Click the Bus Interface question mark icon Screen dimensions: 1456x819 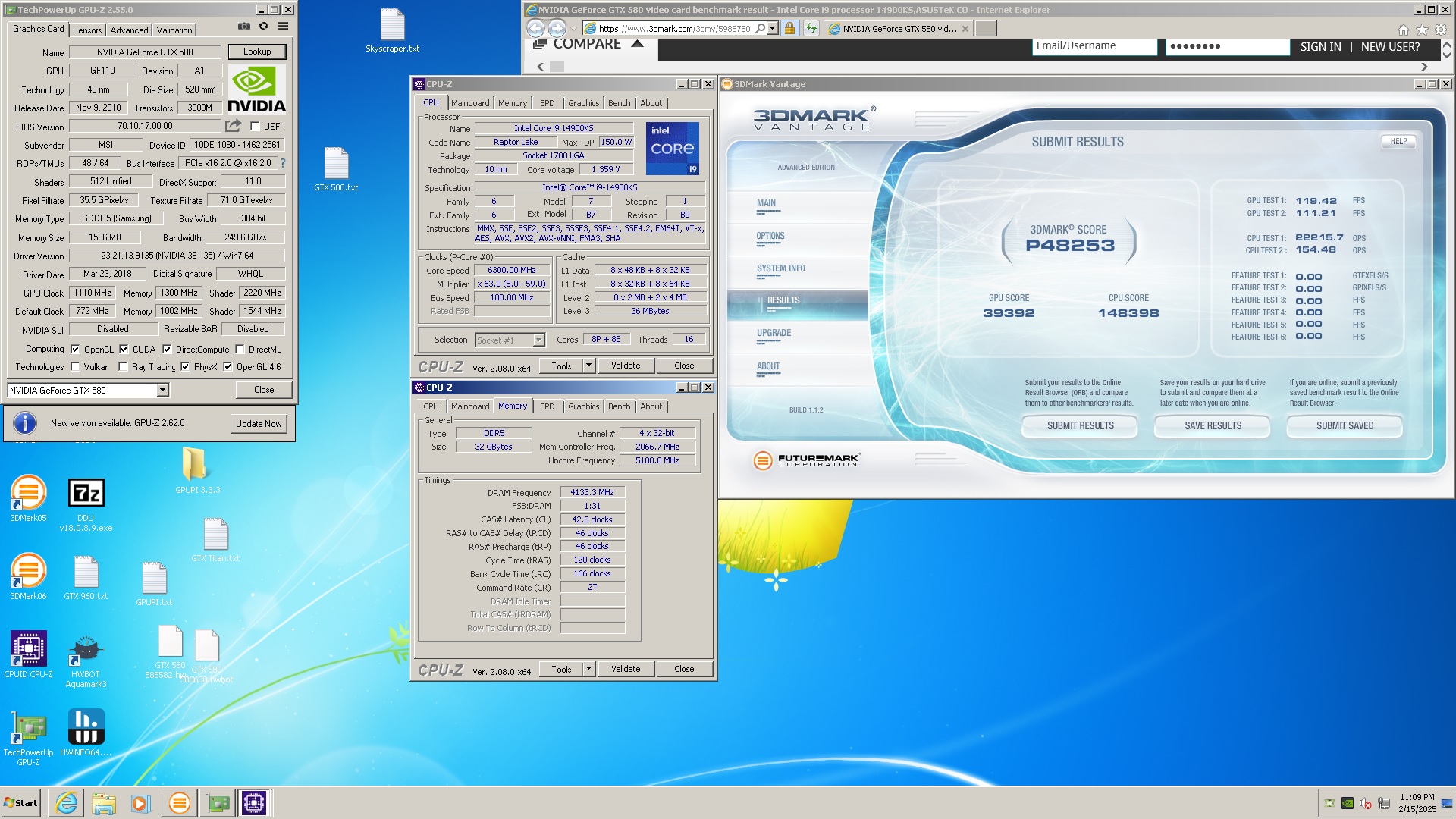coord(283,163)
